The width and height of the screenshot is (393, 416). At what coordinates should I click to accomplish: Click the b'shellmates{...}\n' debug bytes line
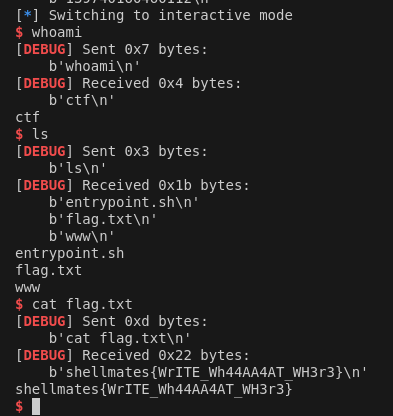click(208, 372)
